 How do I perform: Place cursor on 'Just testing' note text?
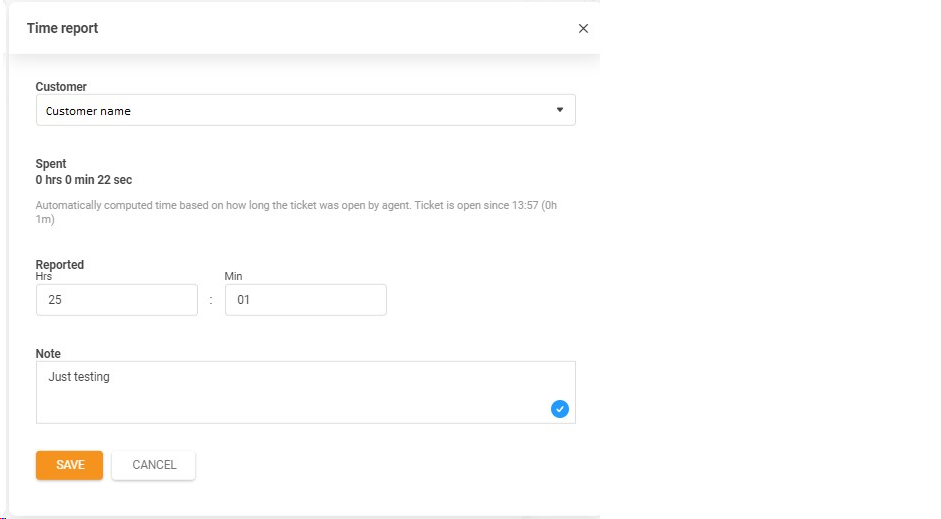pyautogui.click(x=79, y=377)
